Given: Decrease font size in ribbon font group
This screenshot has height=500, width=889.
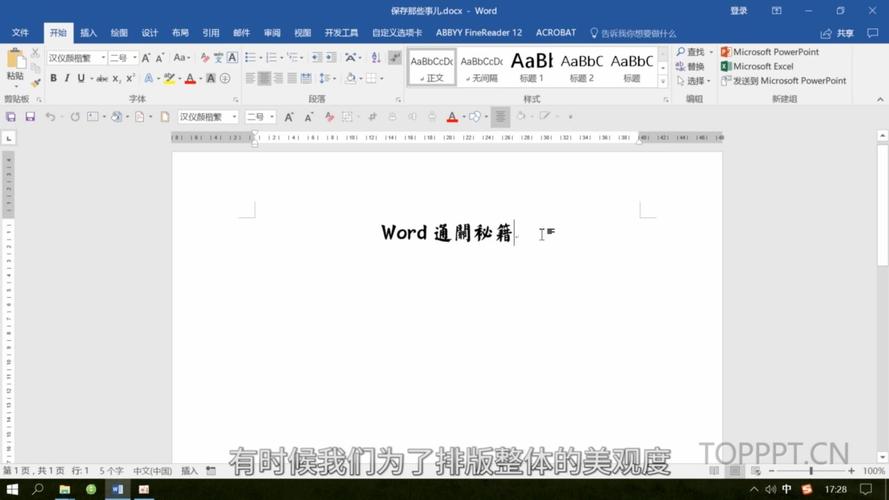Looking at the screenshot, I should tap(160, 58).
